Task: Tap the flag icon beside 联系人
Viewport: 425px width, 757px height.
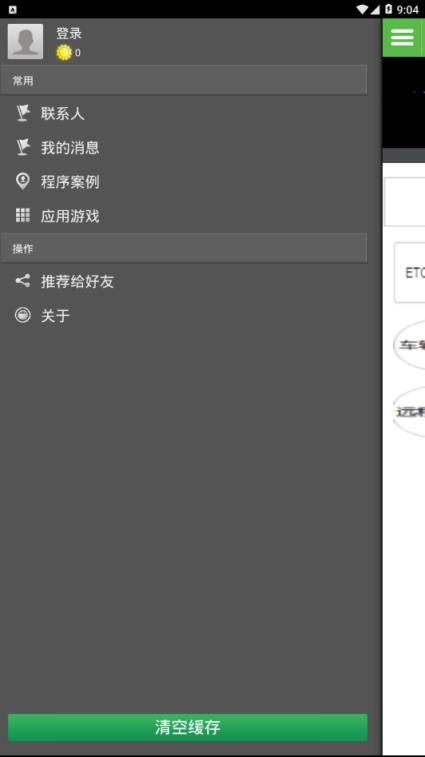Action: coord(23,113)
